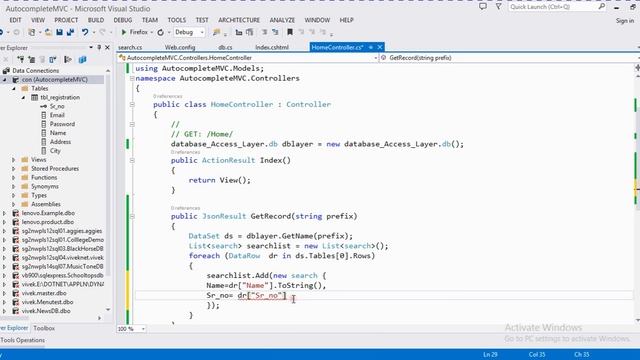Select the City column node
640x360 pixels.
(55, 151)
